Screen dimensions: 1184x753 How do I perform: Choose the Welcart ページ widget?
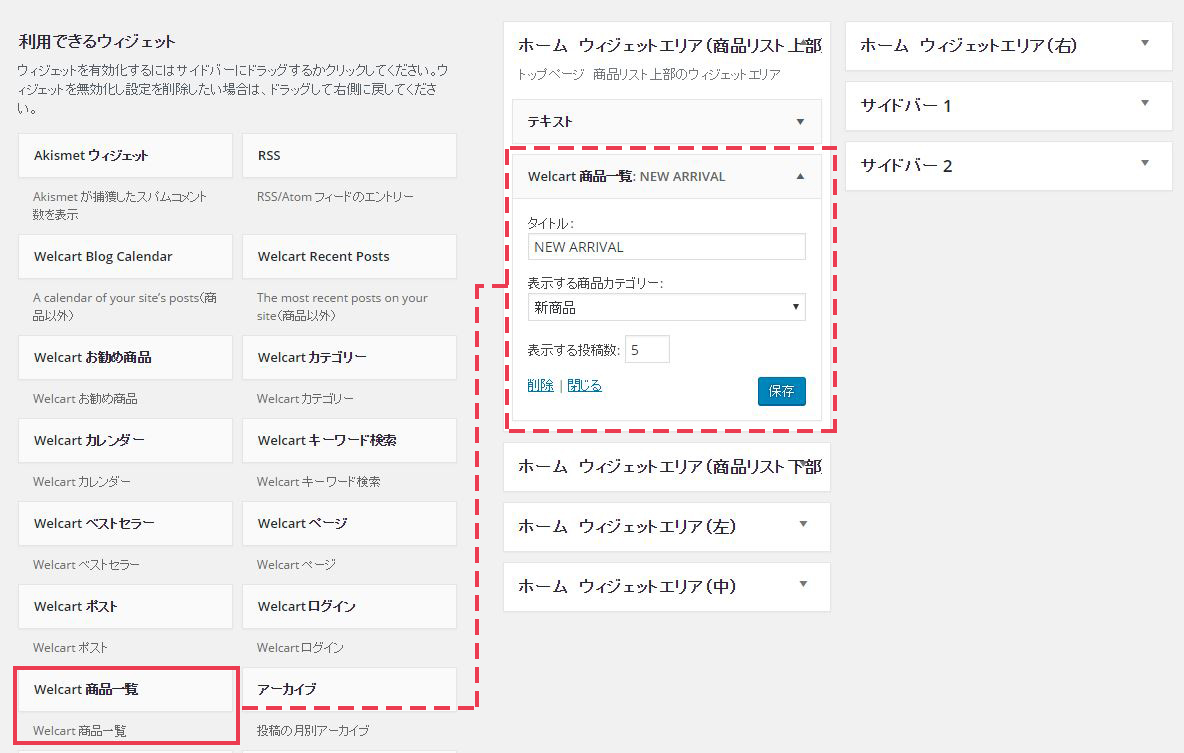[x=349, y=523]
